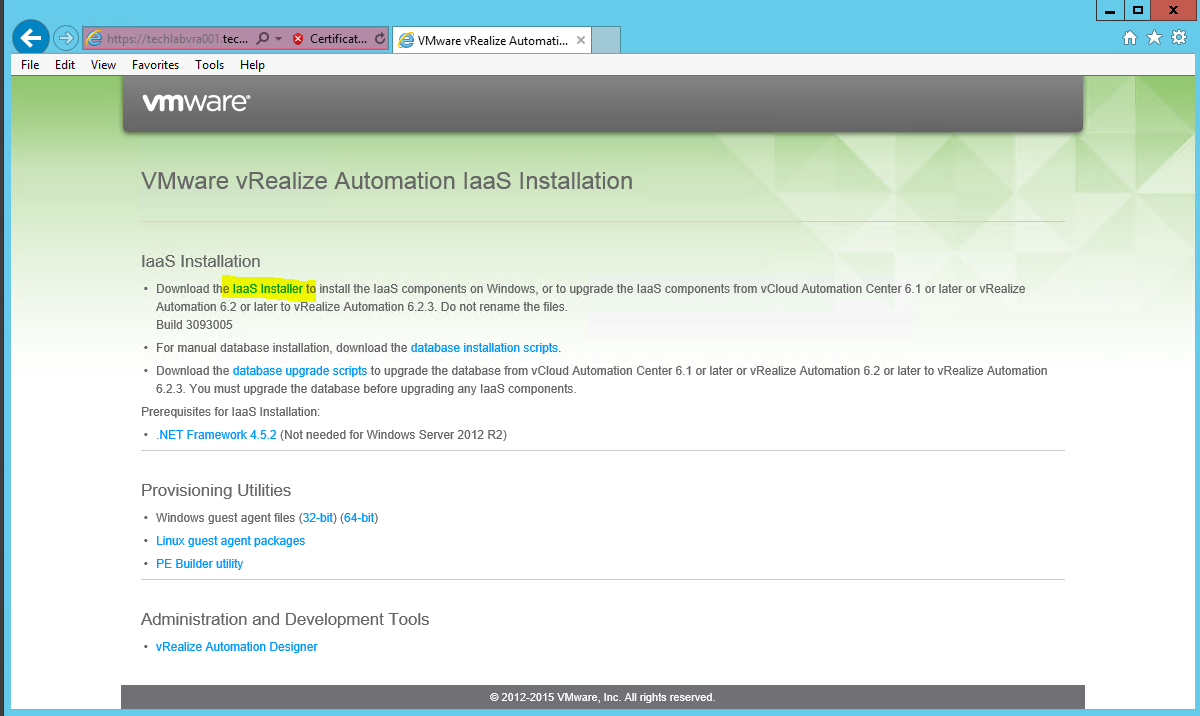Open the Edit menu

click(x=65, y=65)
